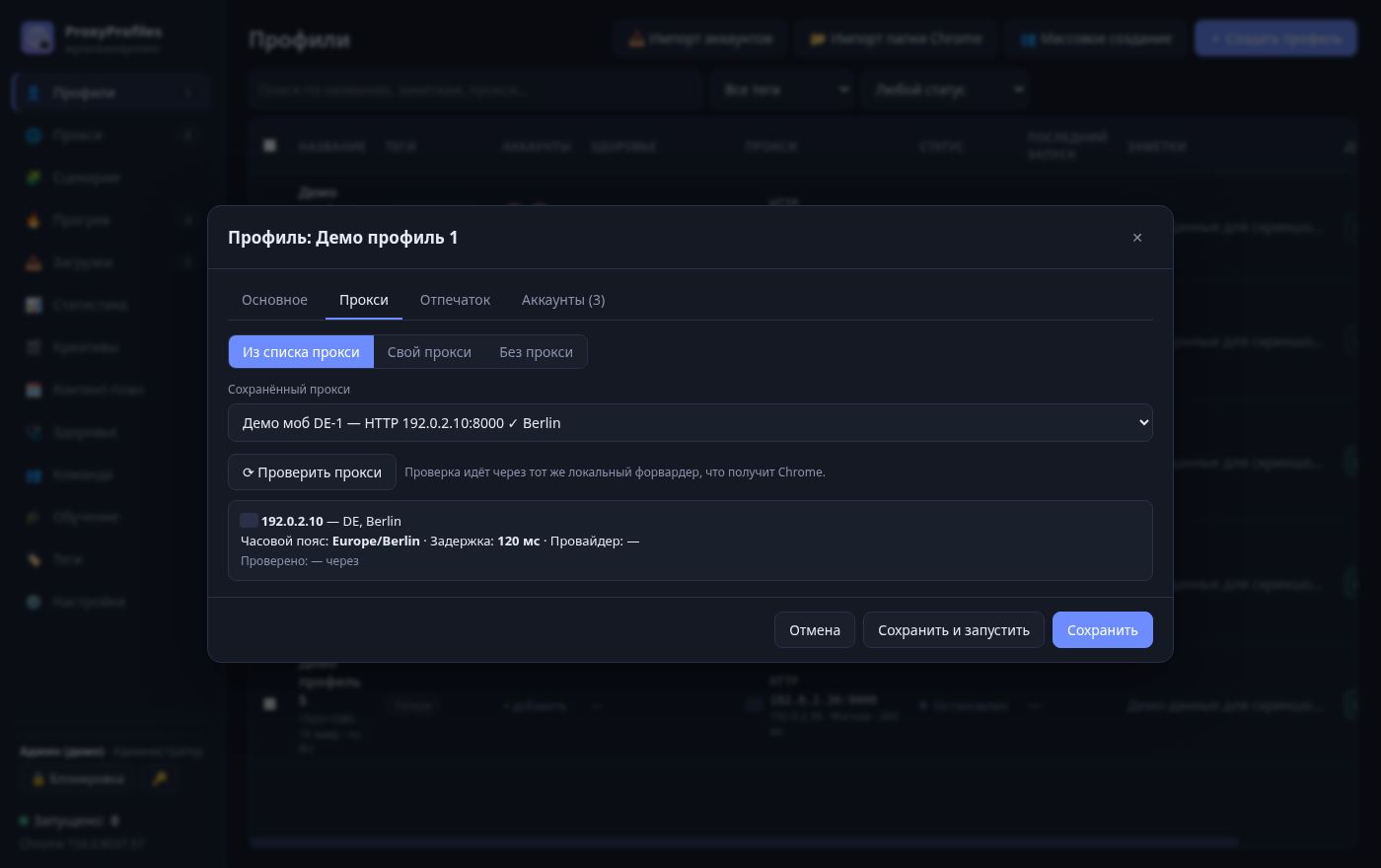Save the profile with the Сохранить button
1381x868 pixels.
pyautogui.click(x=1103, y=630)
